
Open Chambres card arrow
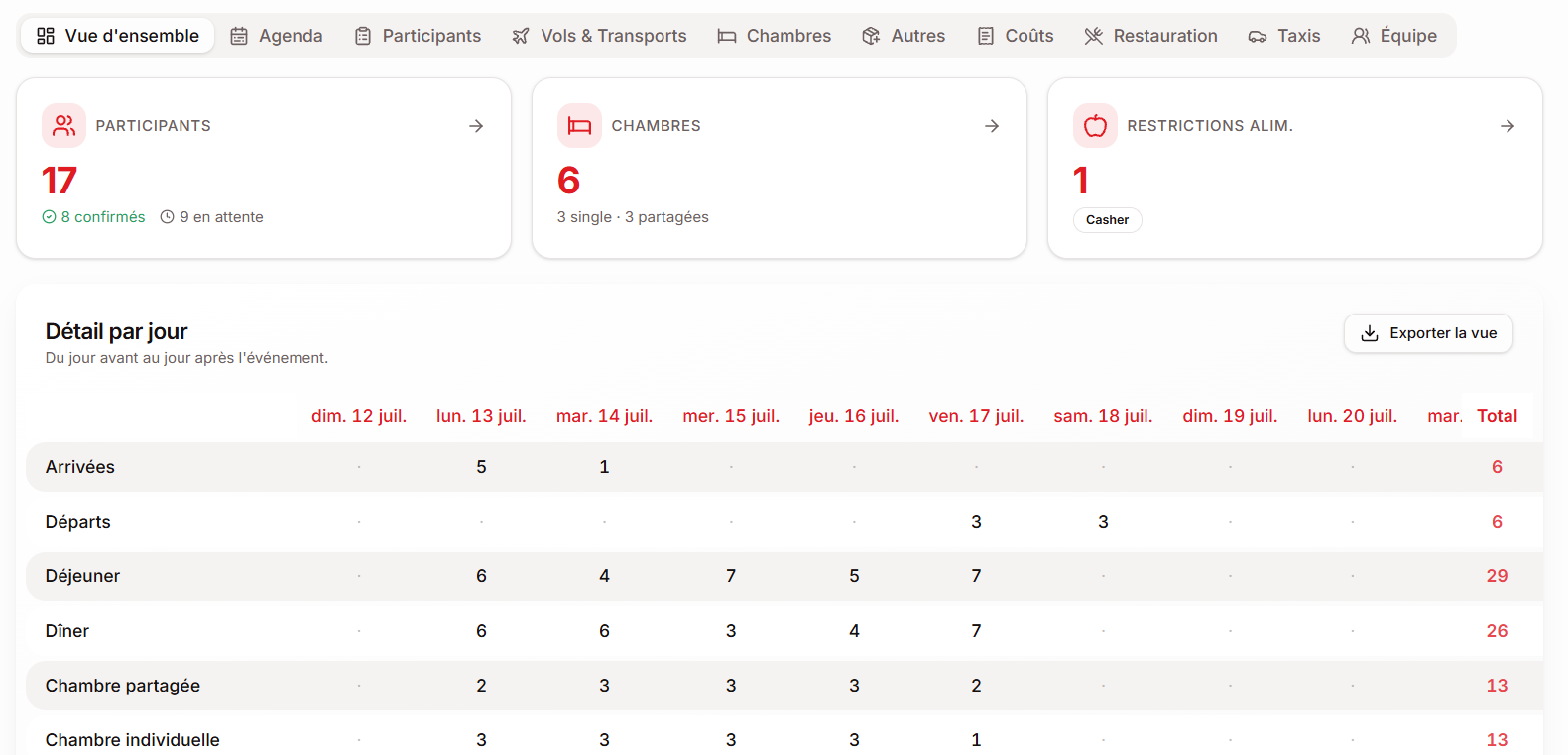[992, 126]
